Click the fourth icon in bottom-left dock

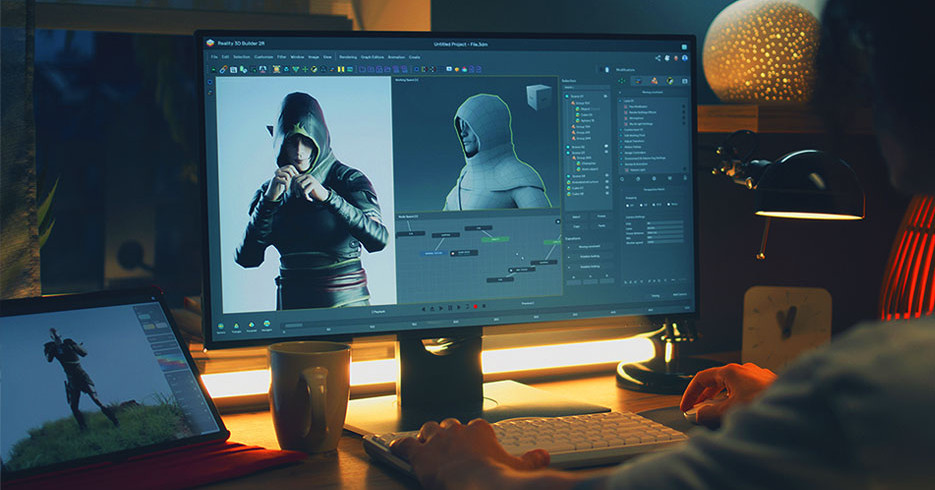pos(266,325)
